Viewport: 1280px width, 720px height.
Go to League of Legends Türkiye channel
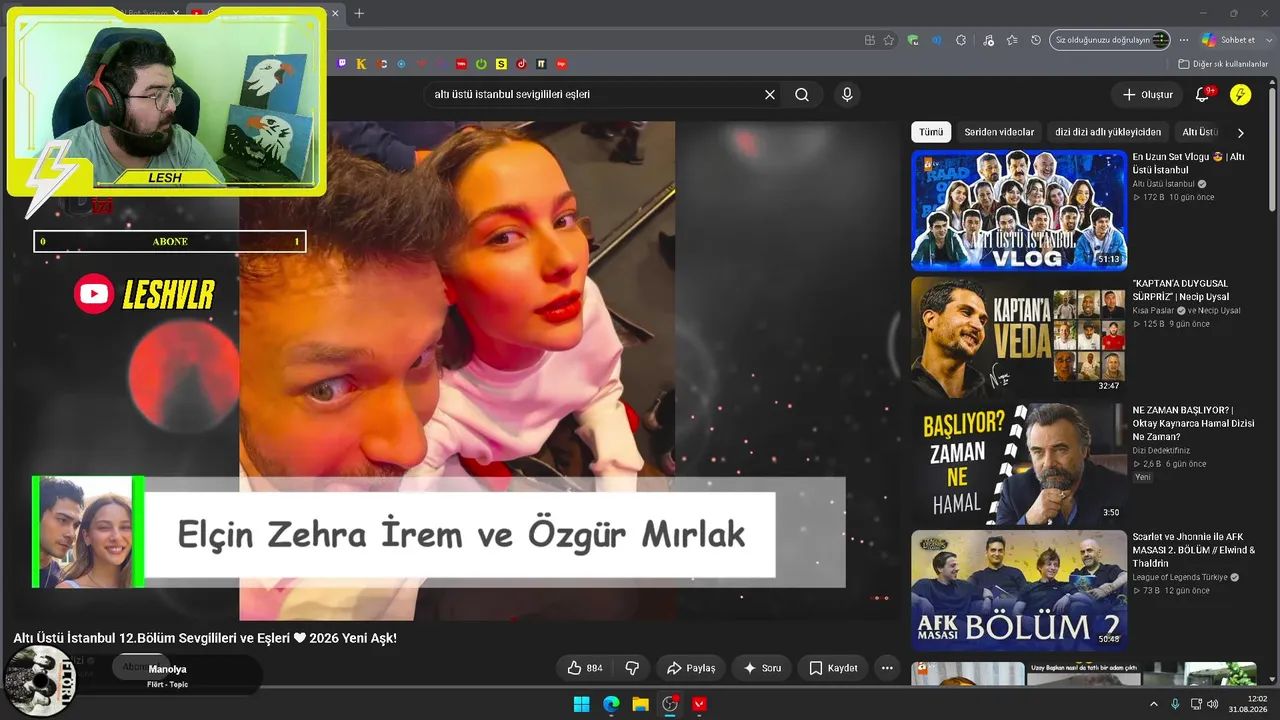tap(1180, 578)
